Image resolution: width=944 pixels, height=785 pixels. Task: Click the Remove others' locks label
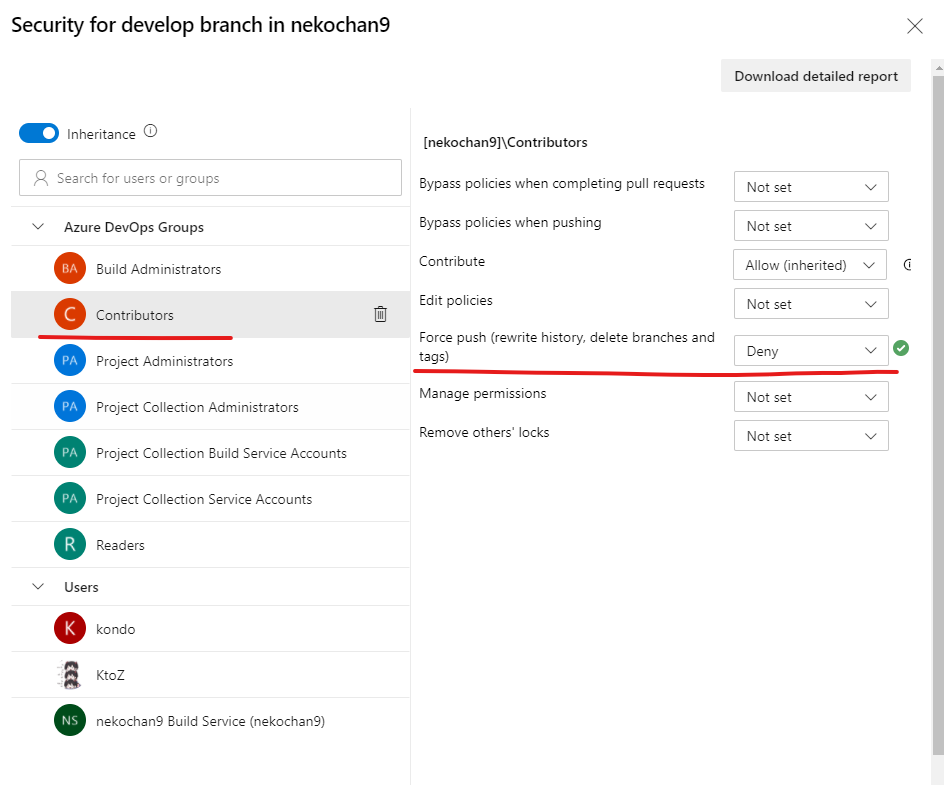pos(484,432)
